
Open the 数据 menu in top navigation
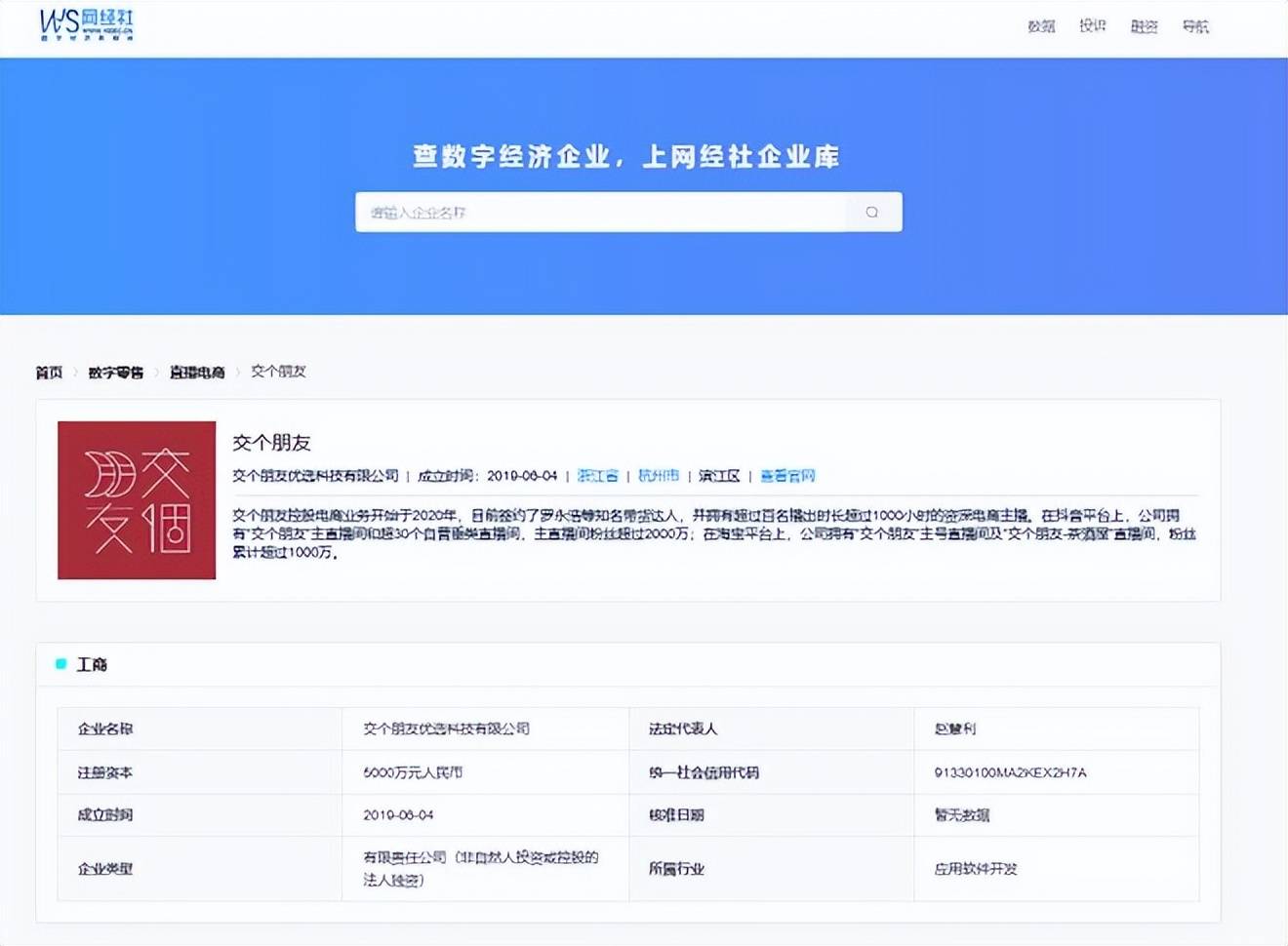1041,26
